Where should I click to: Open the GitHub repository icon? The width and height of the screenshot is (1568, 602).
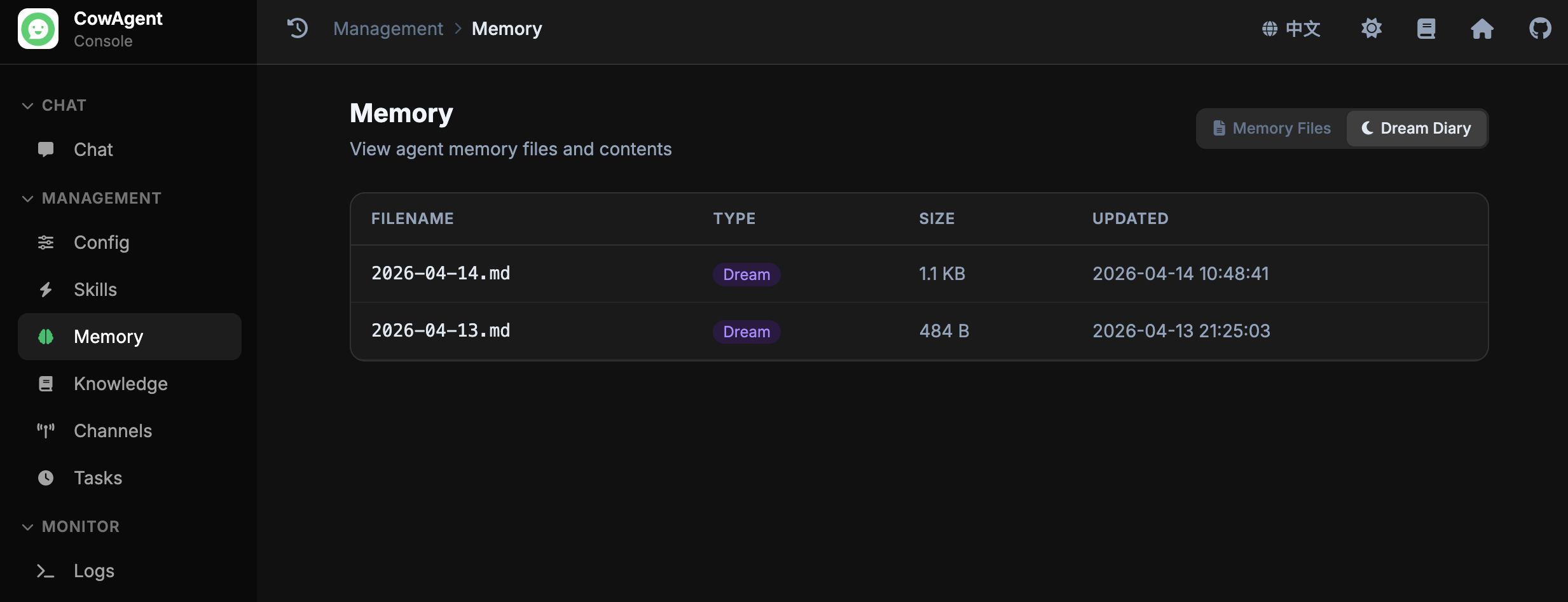point(1540,29)
